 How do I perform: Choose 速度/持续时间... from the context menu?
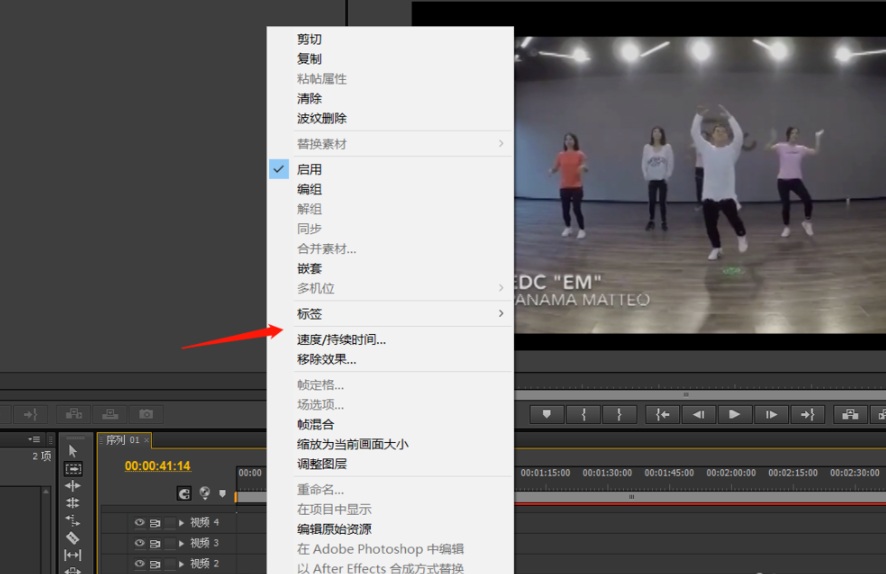(341, 340)
